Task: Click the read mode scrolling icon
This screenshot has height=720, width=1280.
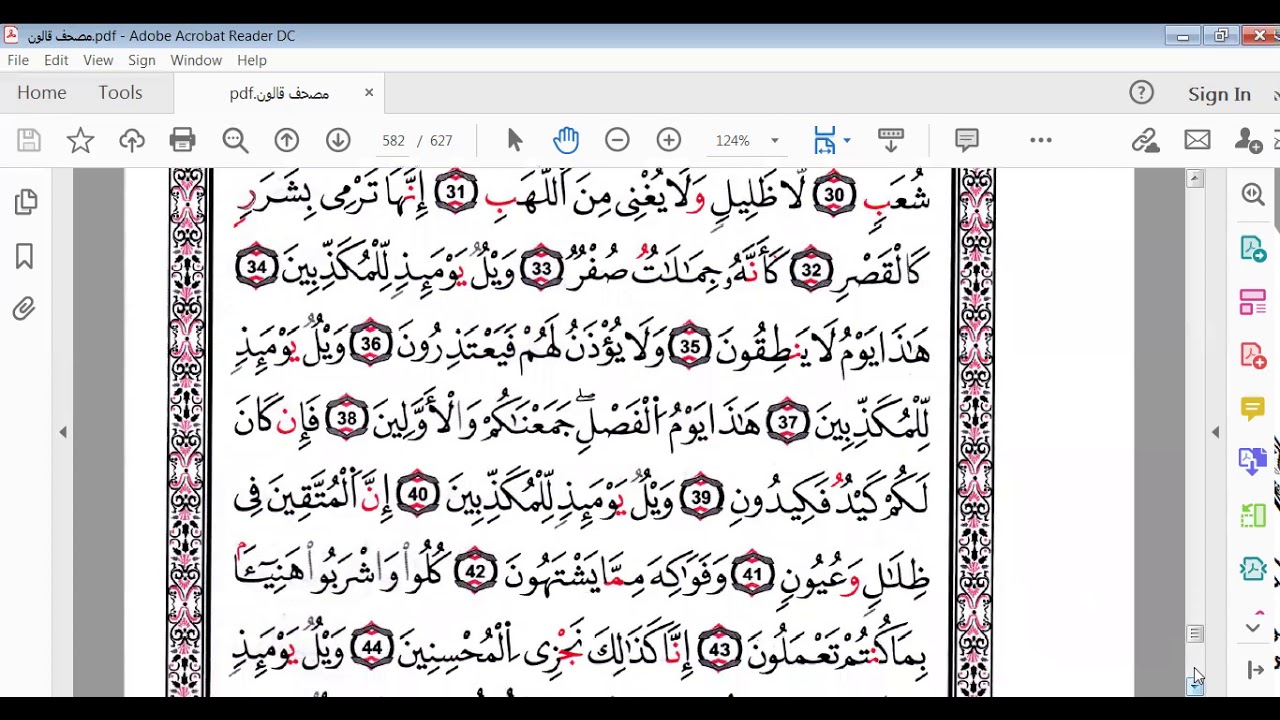Action: pos(890,140)
